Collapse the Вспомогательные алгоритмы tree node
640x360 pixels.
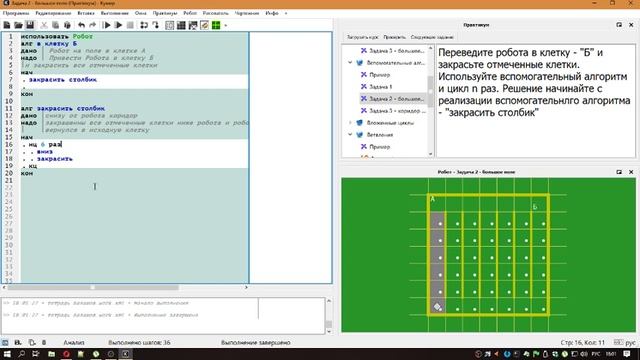tap(350, 63)
